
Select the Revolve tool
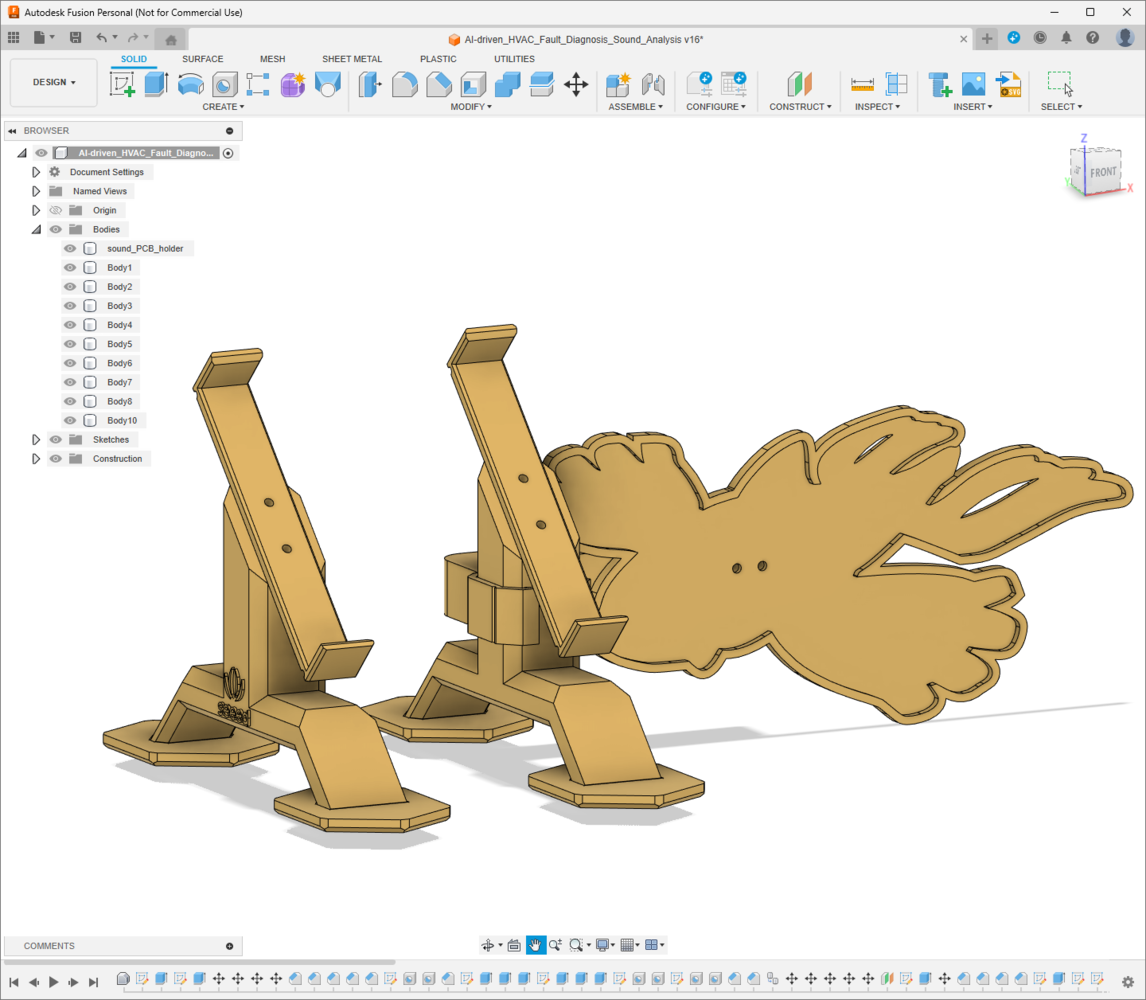coord(191,84)
